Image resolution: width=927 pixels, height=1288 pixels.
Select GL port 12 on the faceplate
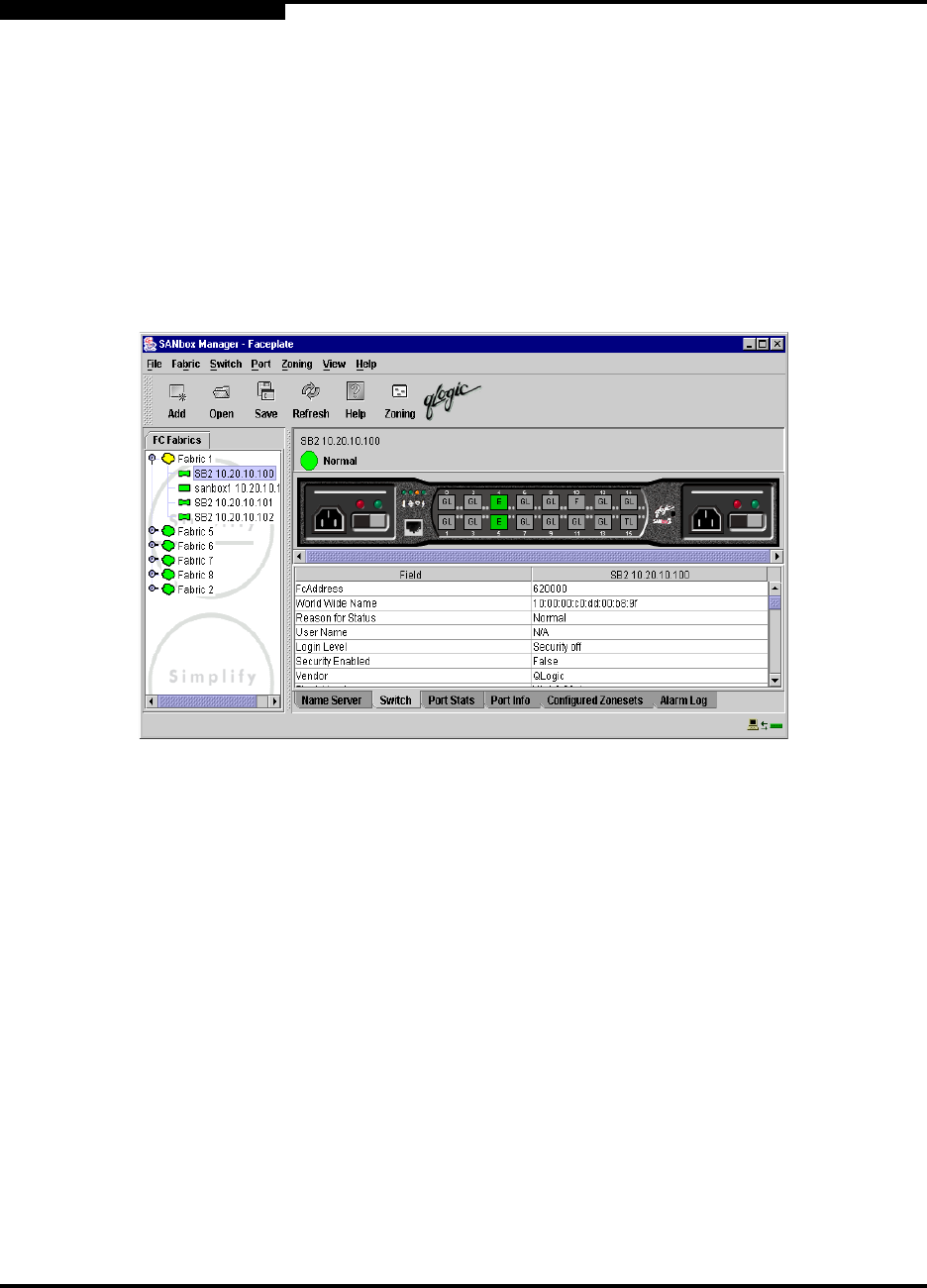pyautogui.click(x=603, y=501)
